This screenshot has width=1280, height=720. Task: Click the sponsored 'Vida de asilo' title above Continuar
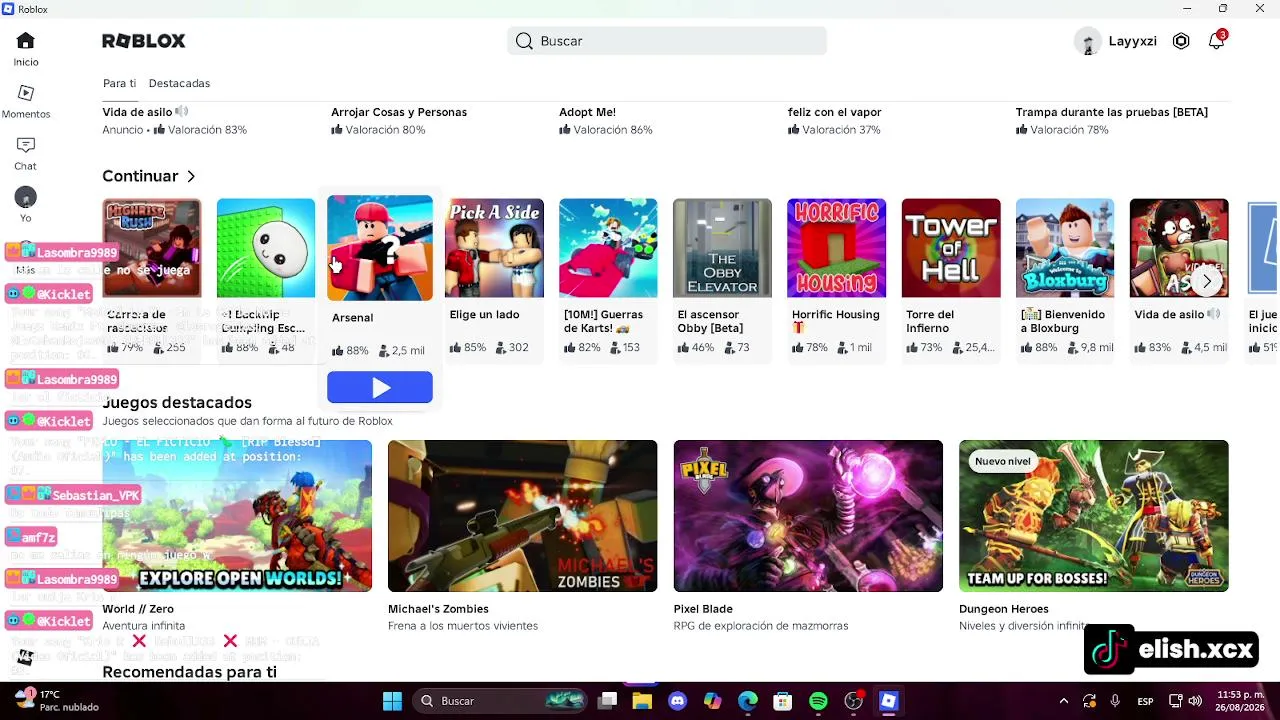[x=138, y=112]
